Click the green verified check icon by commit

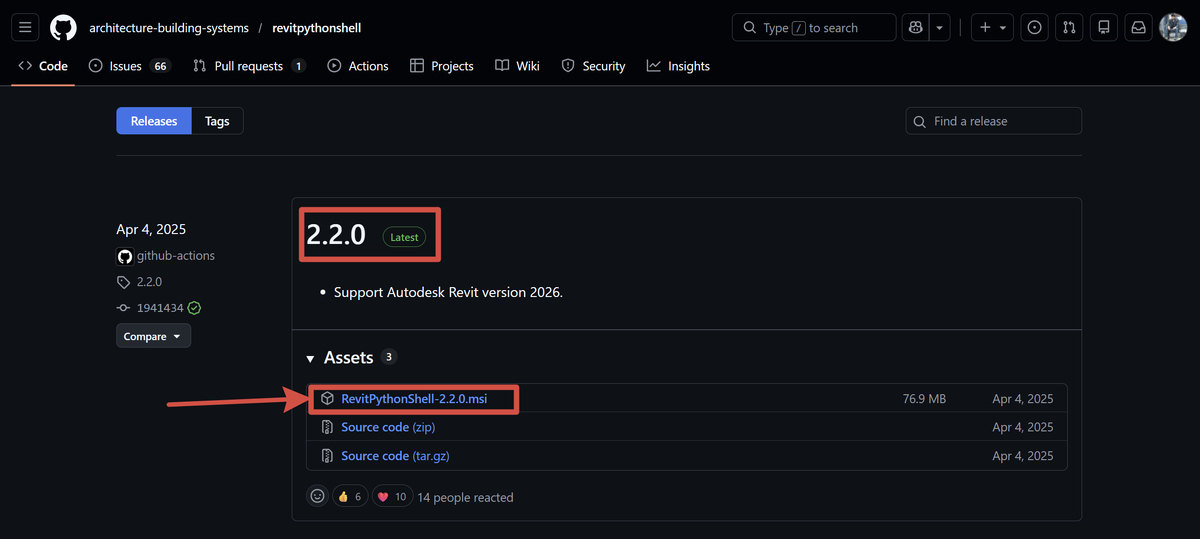194,308
